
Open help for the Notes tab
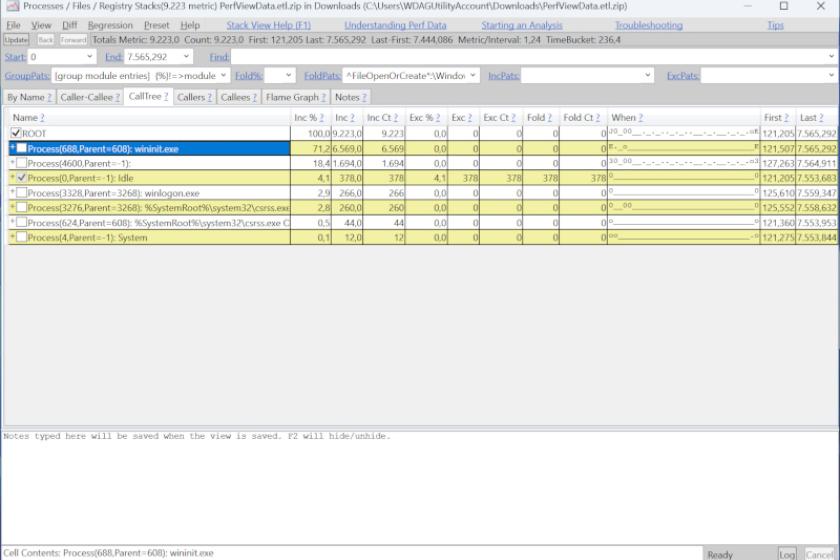pos(364,98)
